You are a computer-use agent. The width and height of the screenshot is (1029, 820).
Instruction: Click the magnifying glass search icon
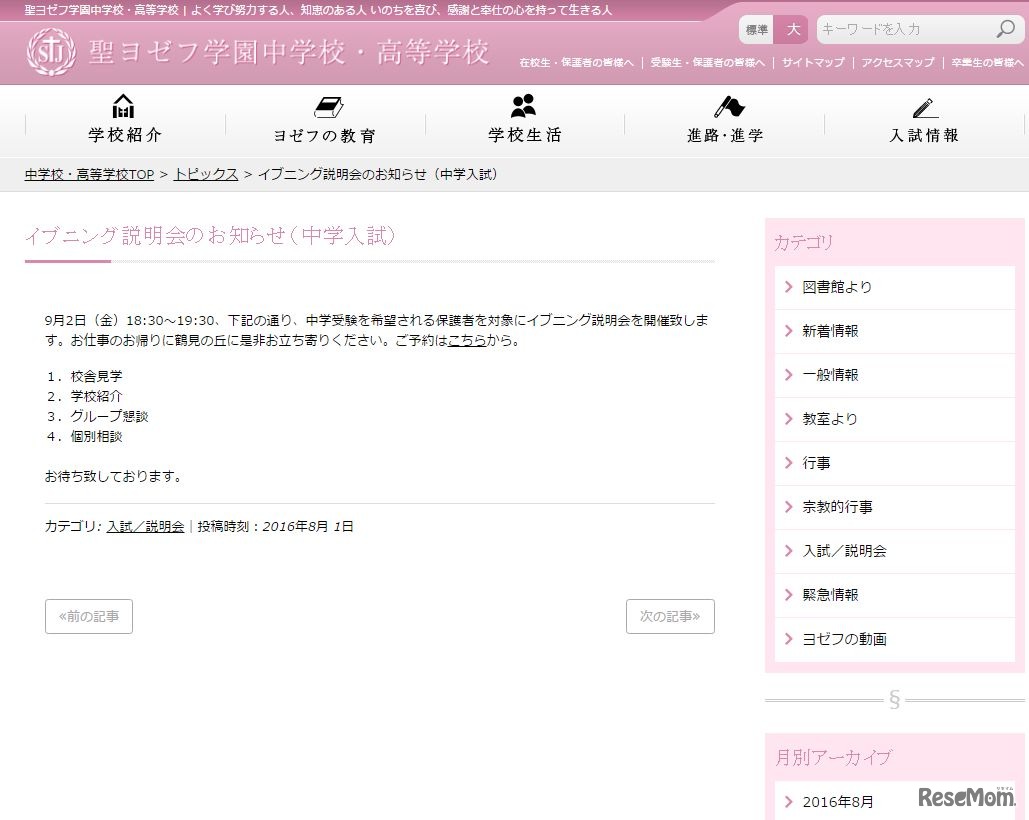click(x=1004, y=29)
